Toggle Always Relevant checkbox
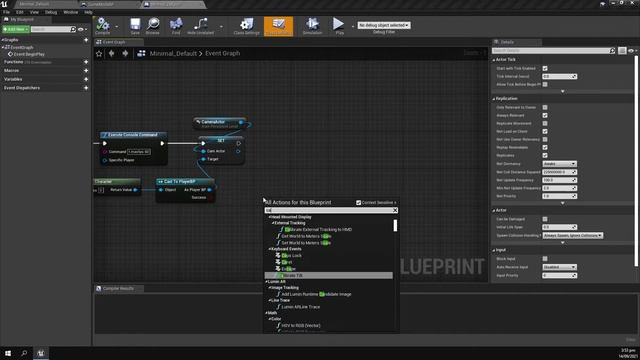 (545, 116)
